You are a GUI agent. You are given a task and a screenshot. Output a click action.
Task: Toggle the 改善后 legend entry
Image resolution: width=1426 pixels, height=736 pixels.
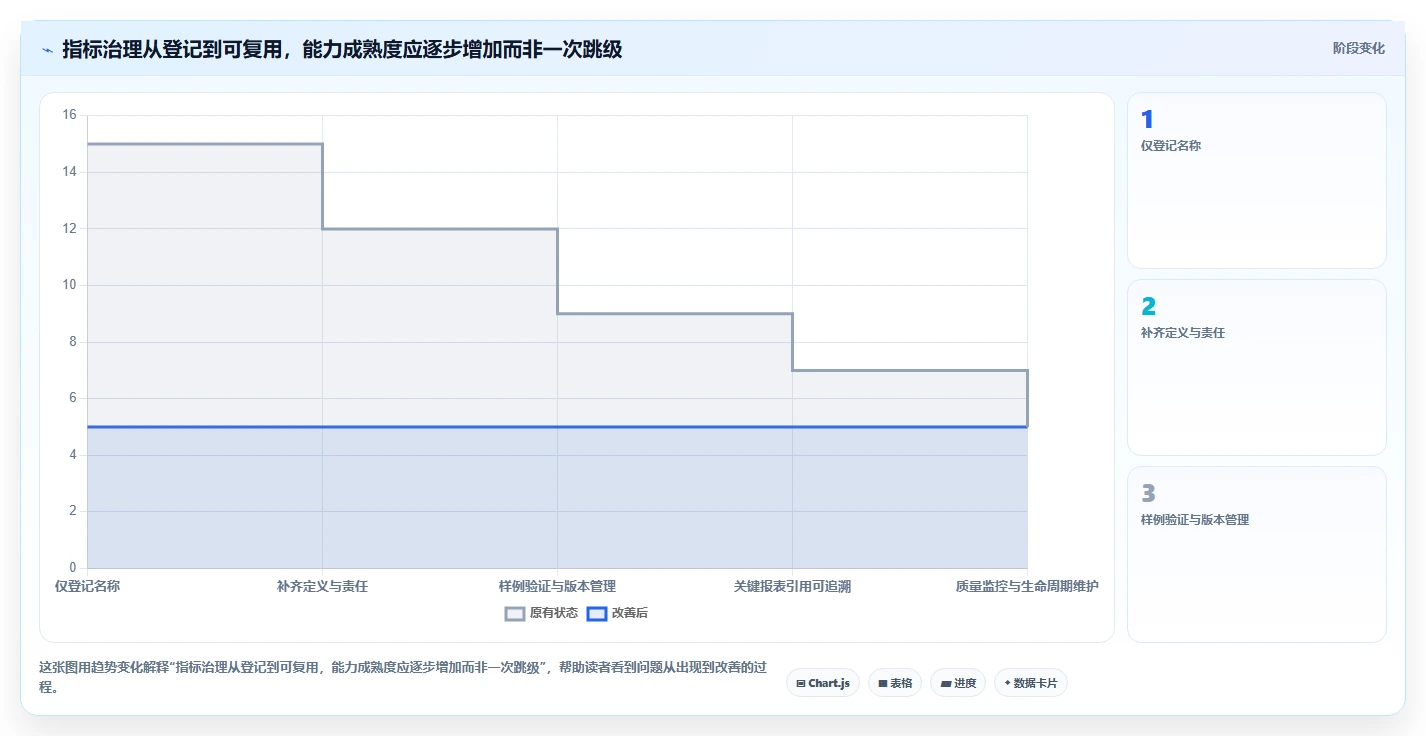point(617,613)
